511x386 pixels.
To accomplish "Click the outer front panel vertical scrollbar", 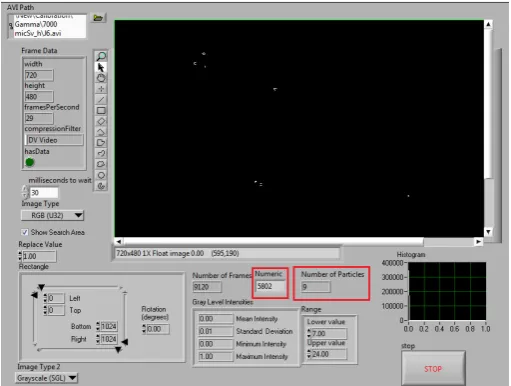I will coord(498,145).
